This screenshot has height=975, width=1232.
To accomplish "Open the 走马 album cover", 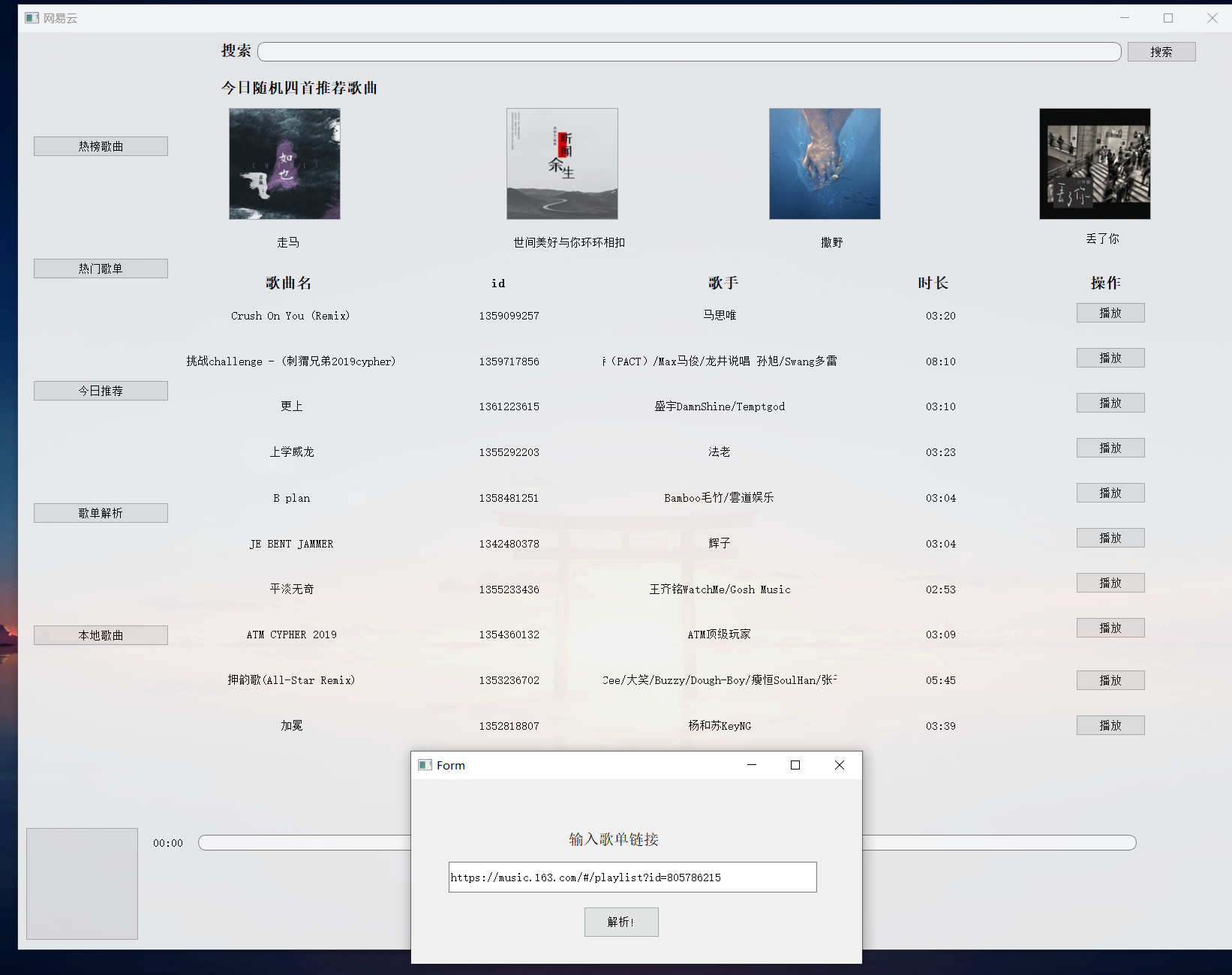I will (x=284, y=163).
